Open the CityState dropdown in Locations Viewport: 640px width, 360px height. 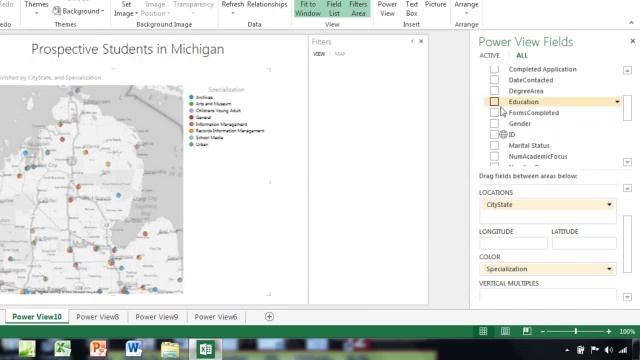(x=609, y=204)
